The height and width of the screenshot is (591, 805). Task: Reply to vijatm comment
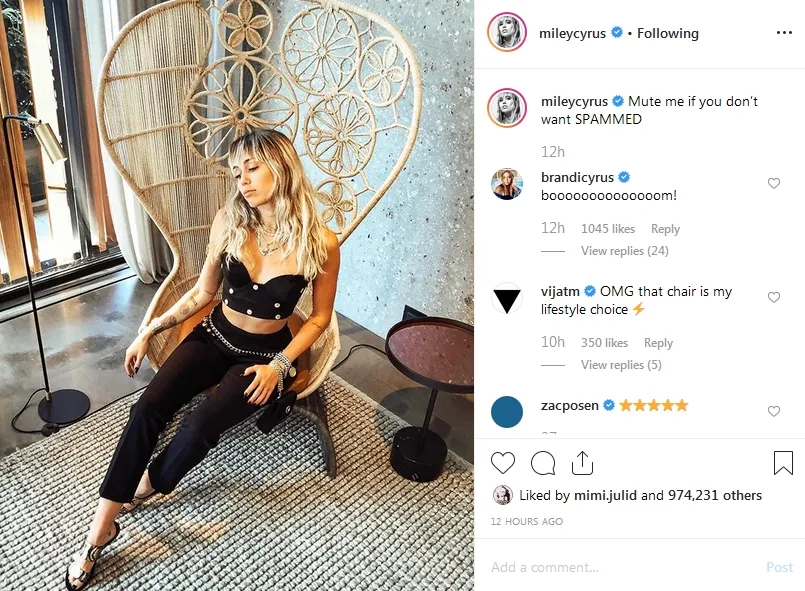(658, 342)
